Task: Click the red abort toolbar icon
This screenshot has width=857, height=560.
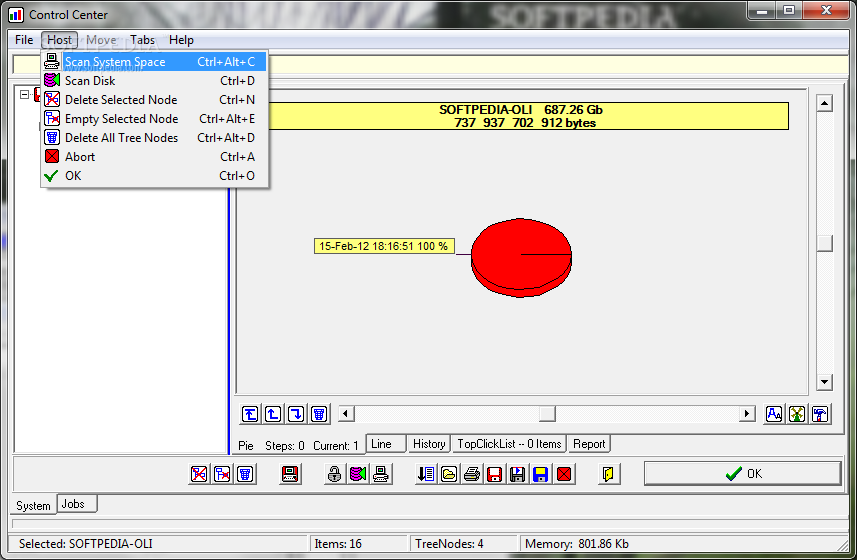Action: tap(564, 474)
